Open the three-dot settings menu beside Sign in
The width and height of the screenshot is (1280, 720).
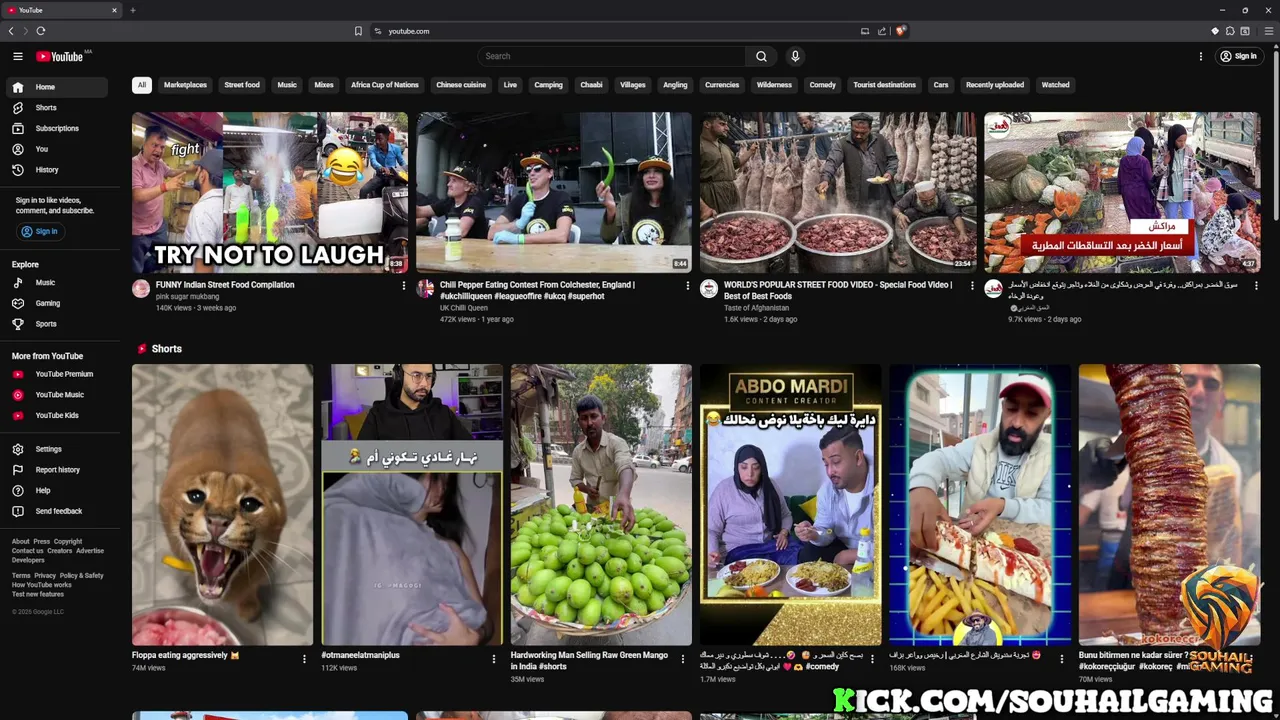1201,56
